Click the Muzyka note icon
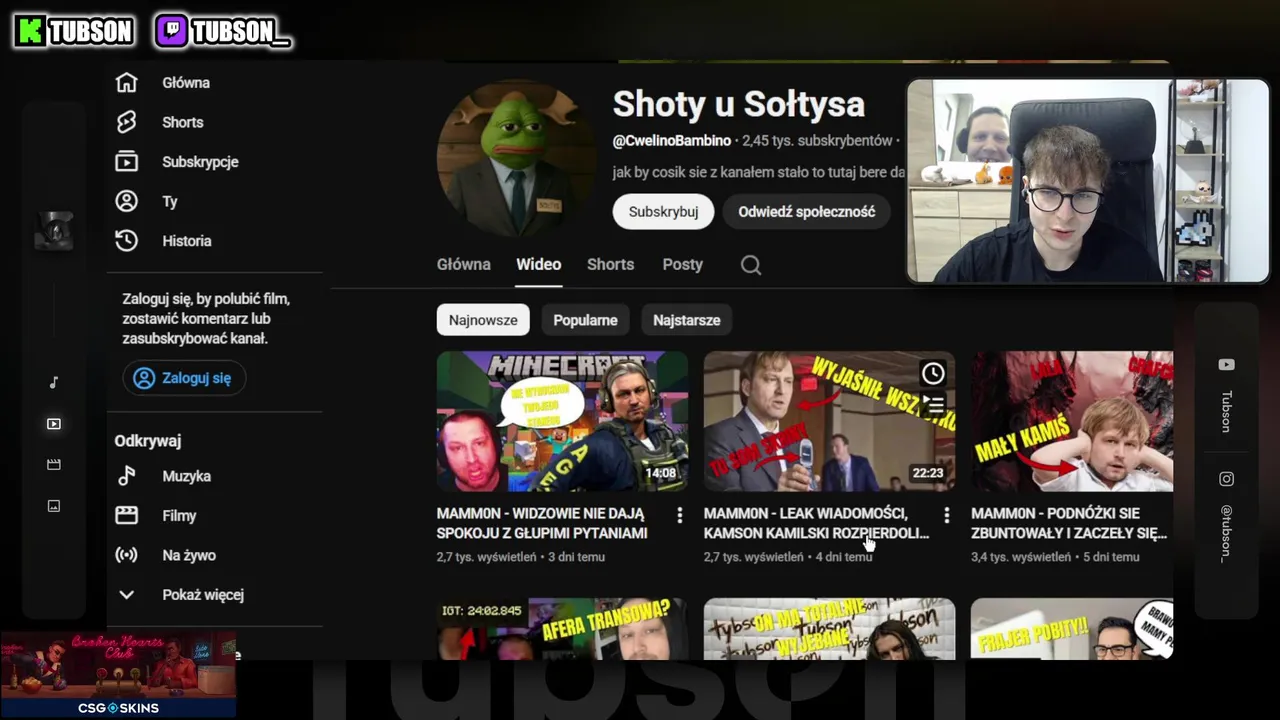Viewport: 1280px width, 720px height. (126, 476)
